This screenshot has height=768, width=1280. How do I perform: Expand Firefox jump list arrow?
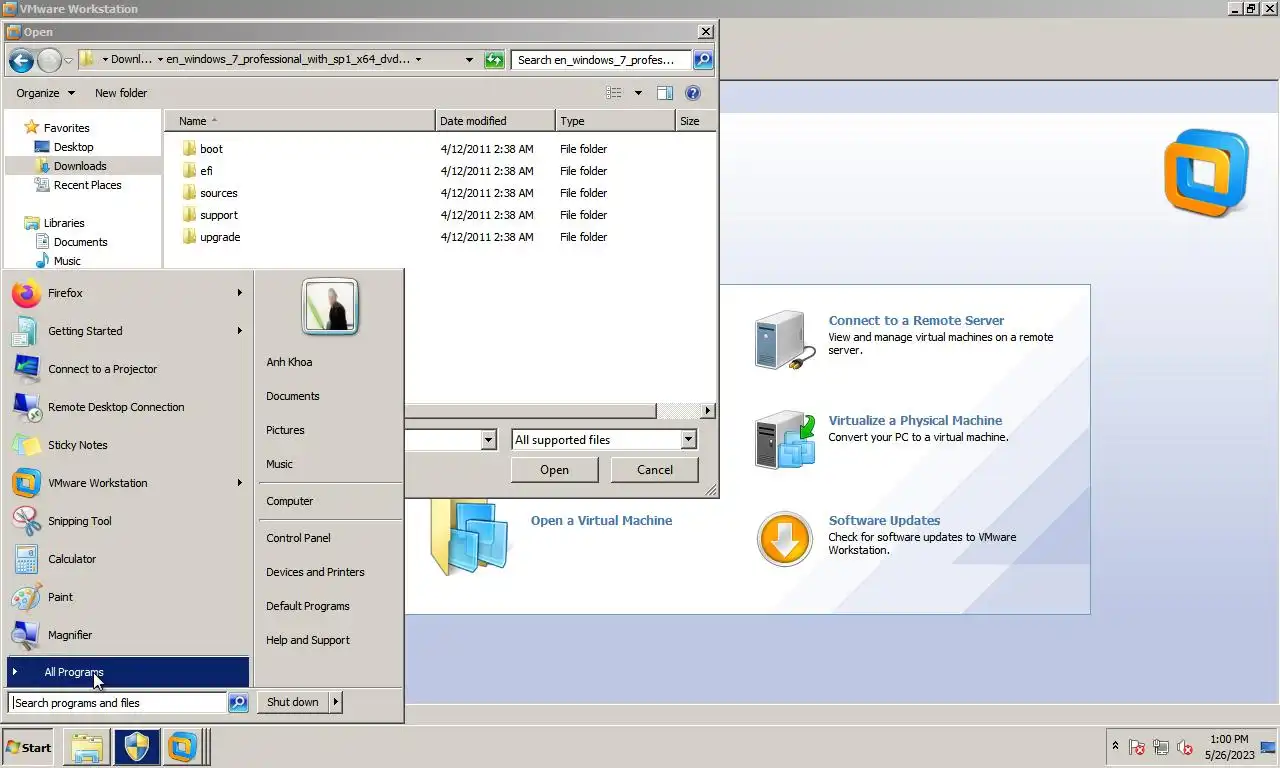[239, 293]
